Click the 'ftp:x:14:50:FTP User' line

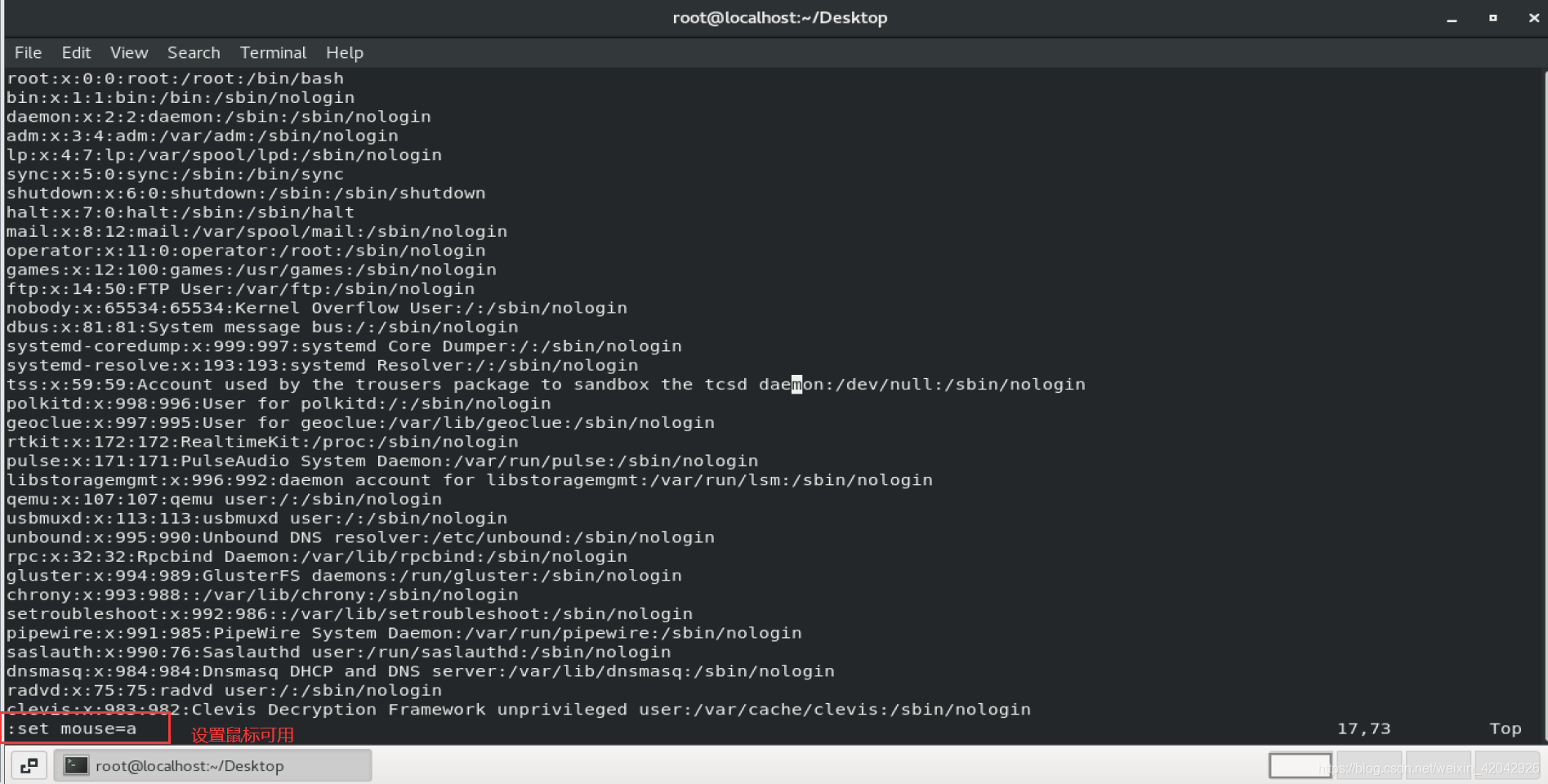(x=240, y=289)
